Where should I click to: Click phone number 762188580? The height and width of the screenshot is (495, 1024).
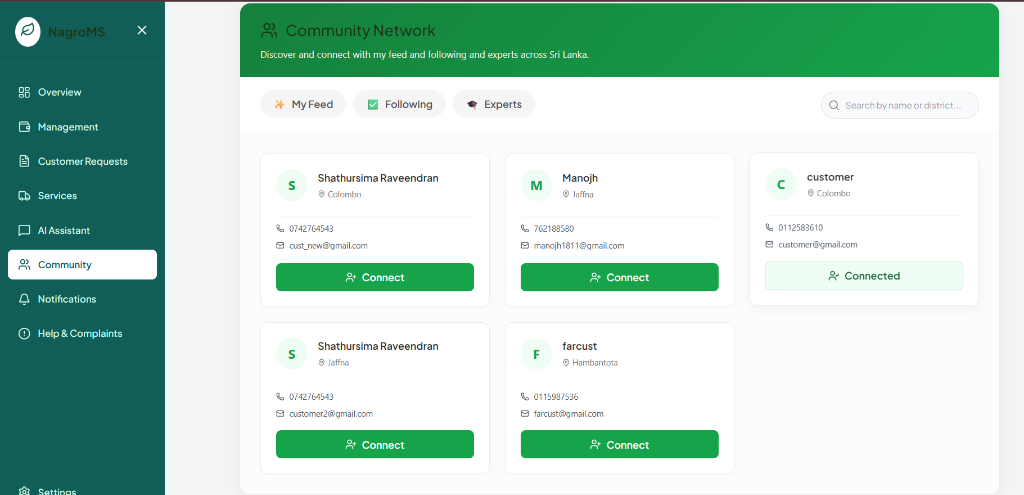point(554,229)
